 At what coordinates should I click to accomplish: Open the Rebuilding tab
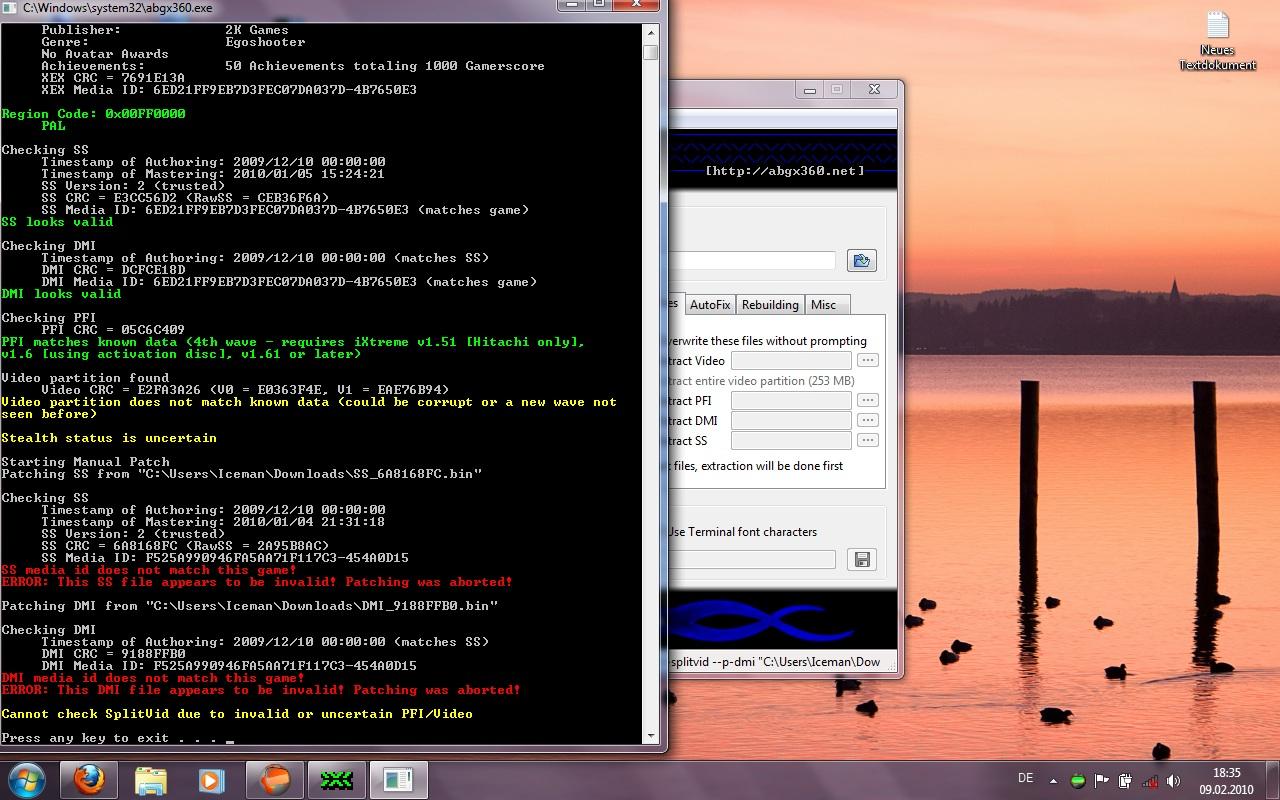coord(770,305)
